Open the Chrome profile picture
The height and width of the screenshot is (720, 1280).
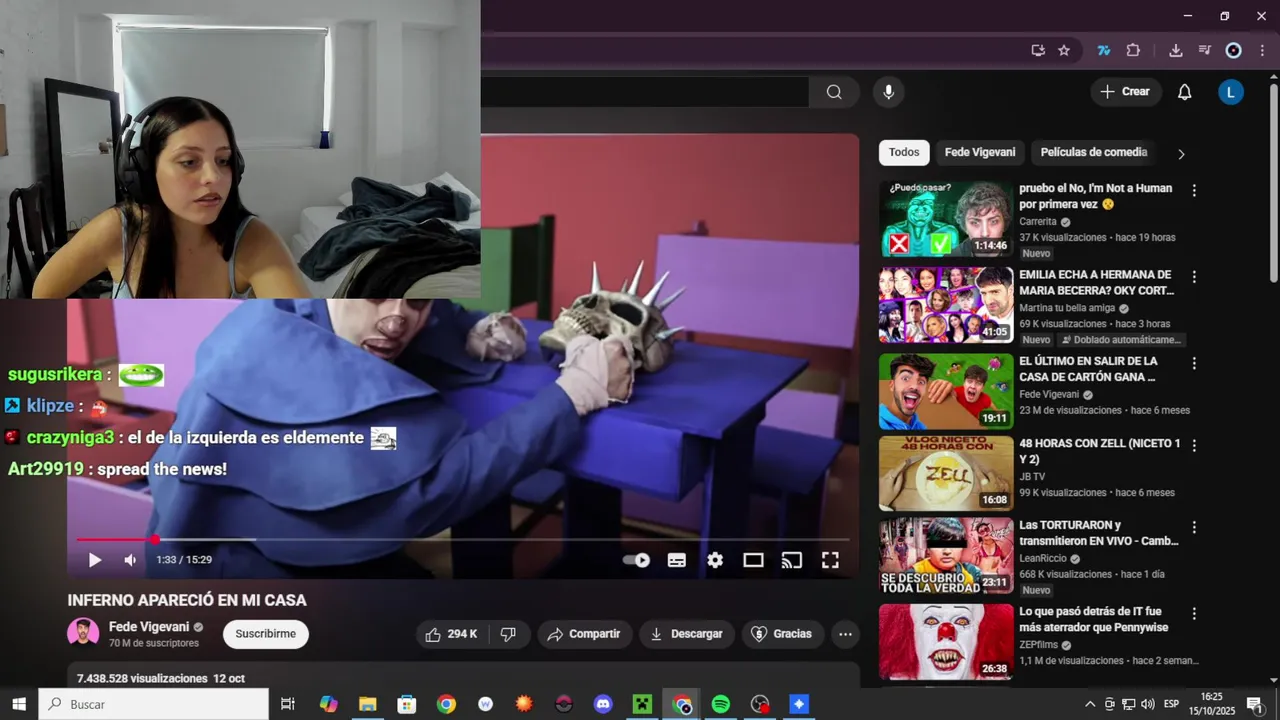pos(1234,50)
